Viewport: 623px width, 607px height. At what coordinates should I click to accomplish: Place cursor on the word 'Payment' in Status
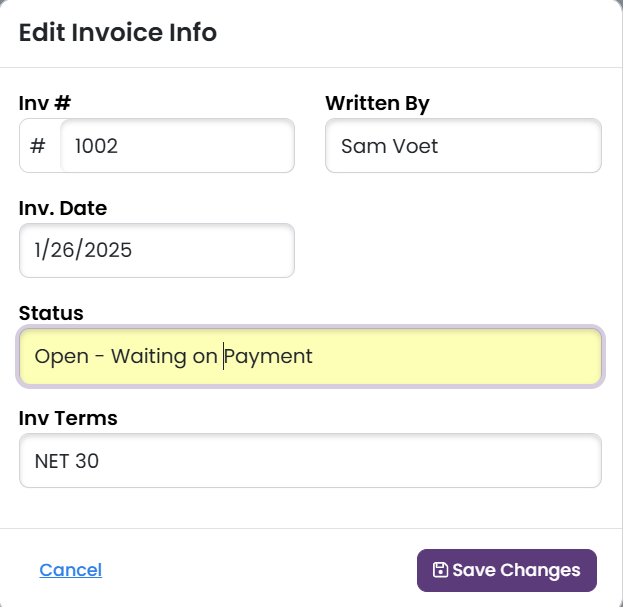[269, 356]
